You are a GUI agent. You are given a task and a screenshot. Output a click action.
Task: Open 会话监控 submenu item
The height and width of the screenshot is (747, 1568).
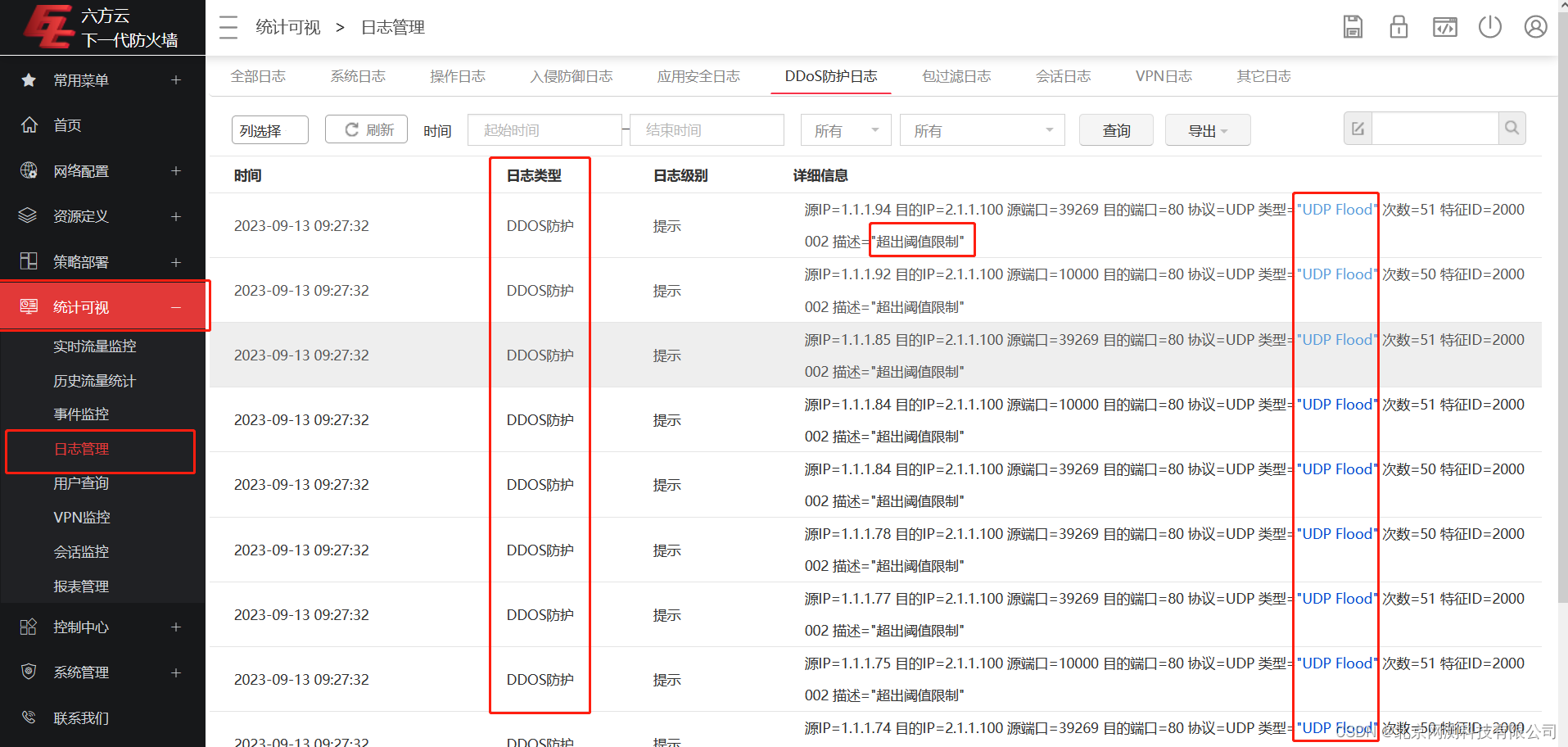pyautogui.click(x=81, y=551)
